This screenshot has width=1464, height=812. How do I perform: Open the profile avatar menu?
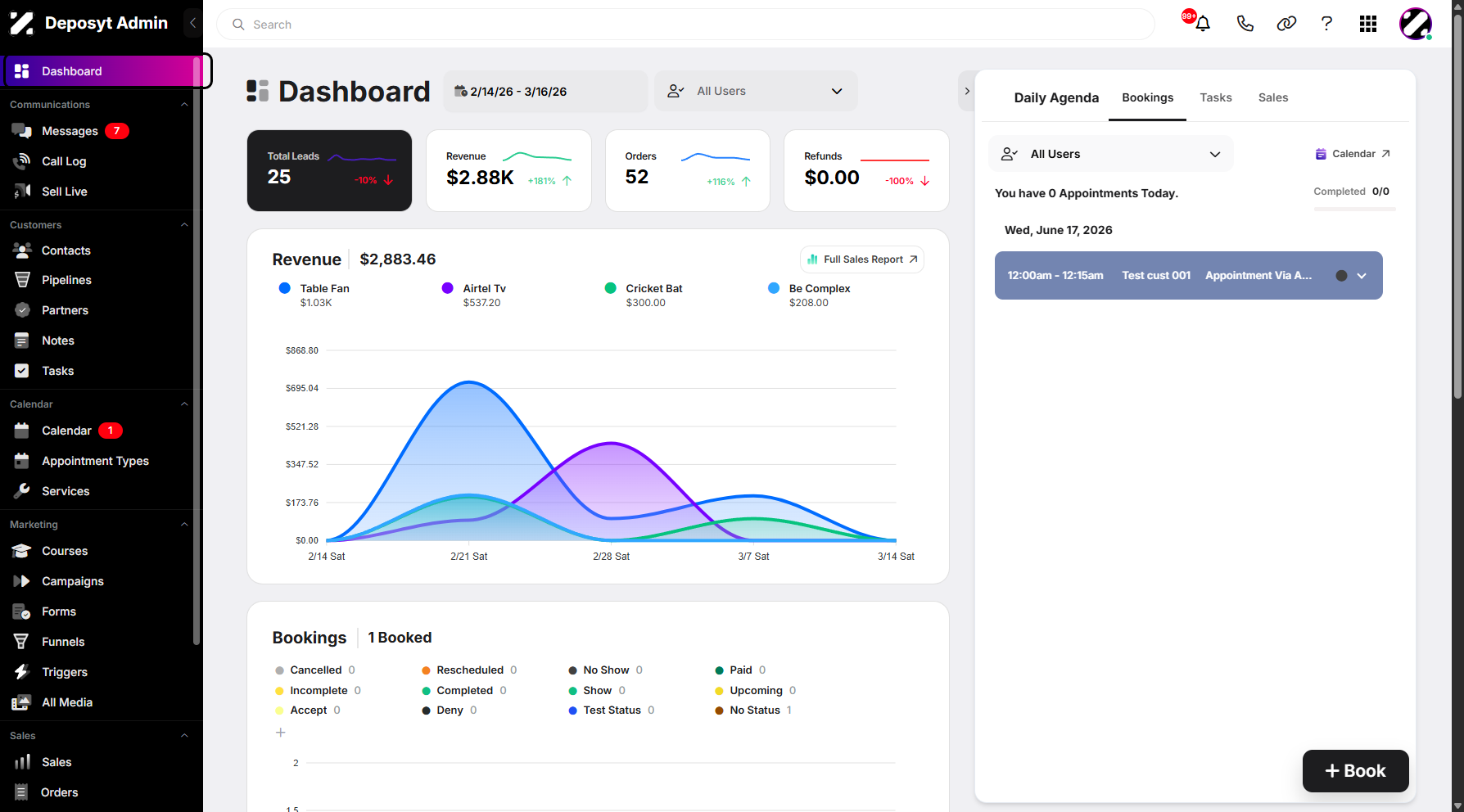tap(1416, 24)
